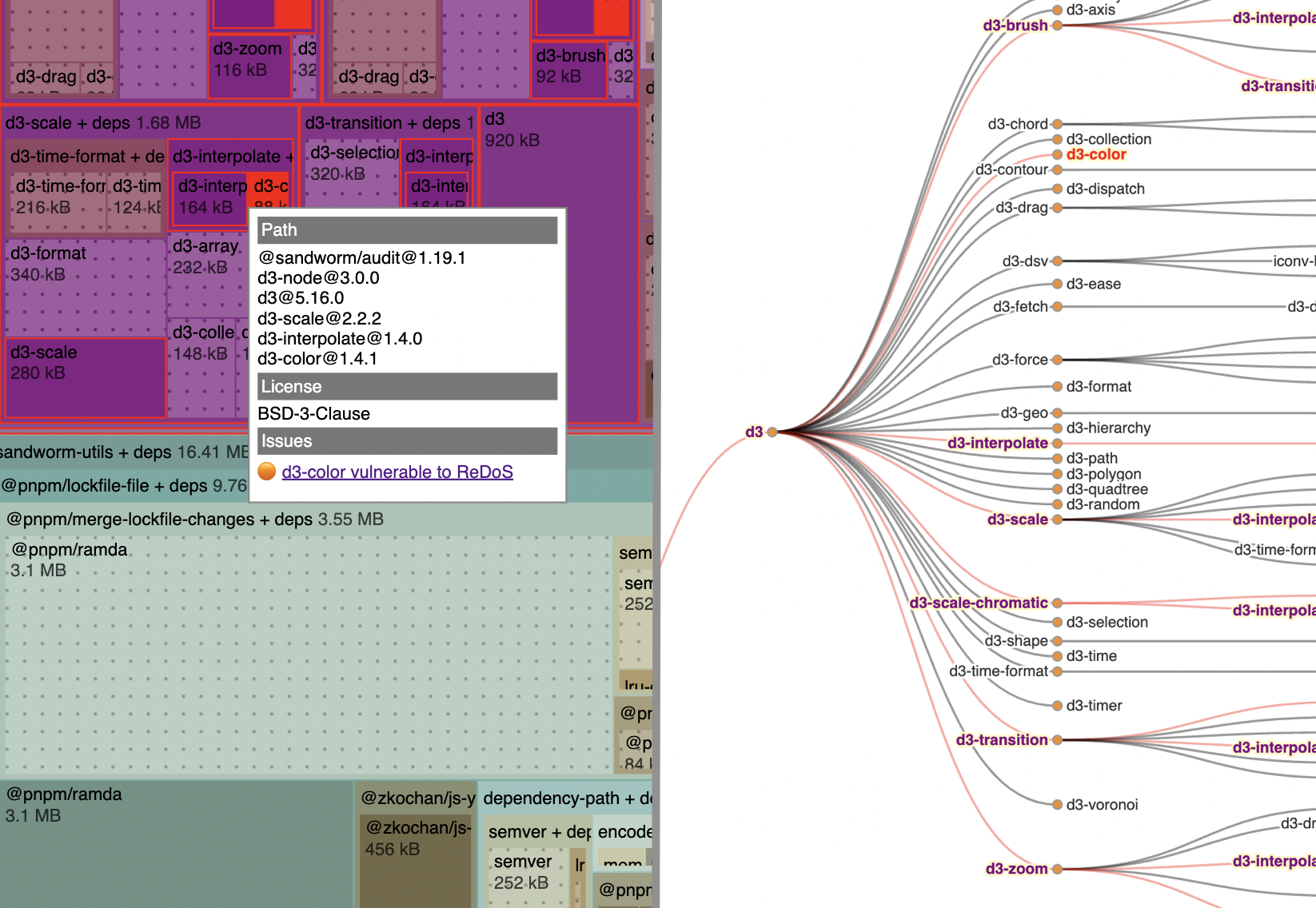Select the d3-timer tree node
This screenshot has width=1316, height=908.
[1057, 706]
